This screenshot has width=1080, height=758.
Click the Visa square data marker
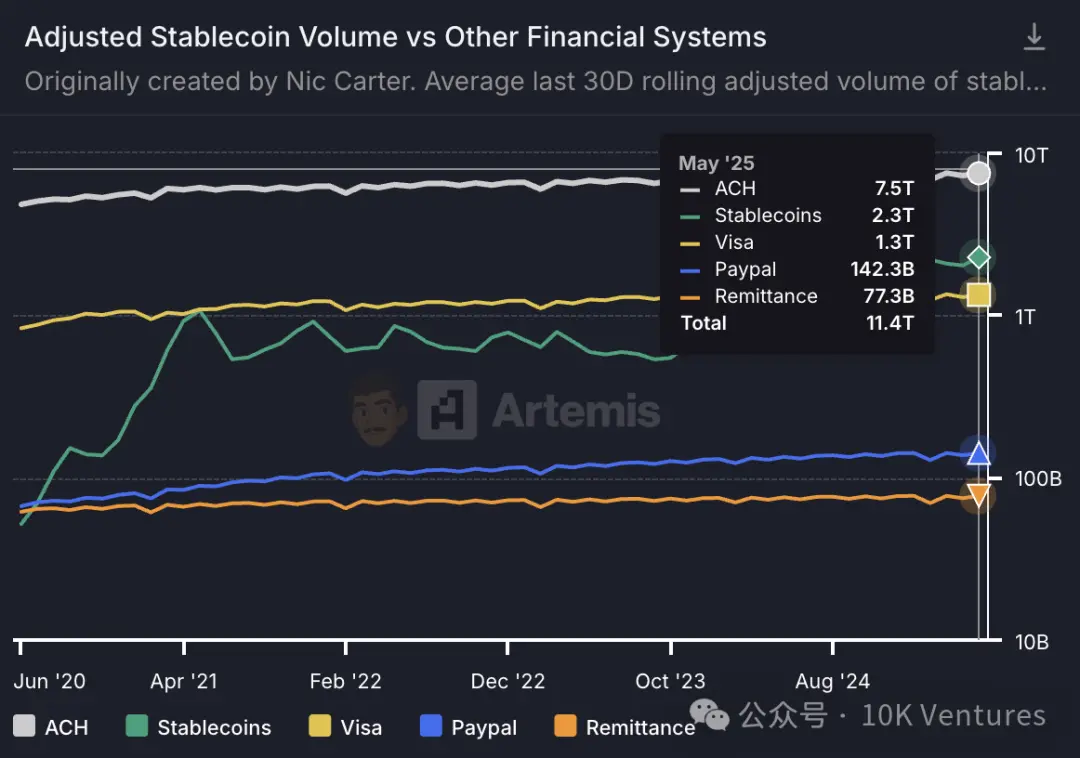coord(978,294)
